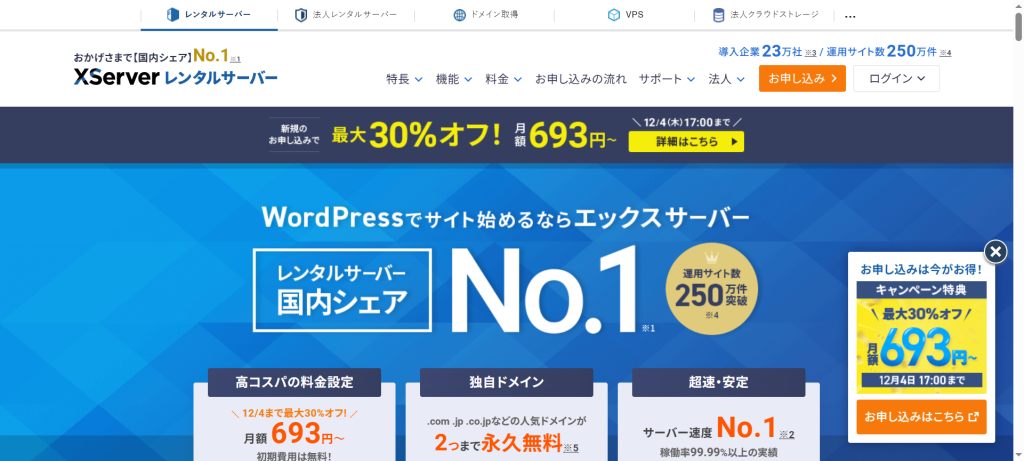The height and width of the screenshot is (461, 1024).
Task: Click the database icon for 法人クラウドストレージ
Action: pos(718,15)
